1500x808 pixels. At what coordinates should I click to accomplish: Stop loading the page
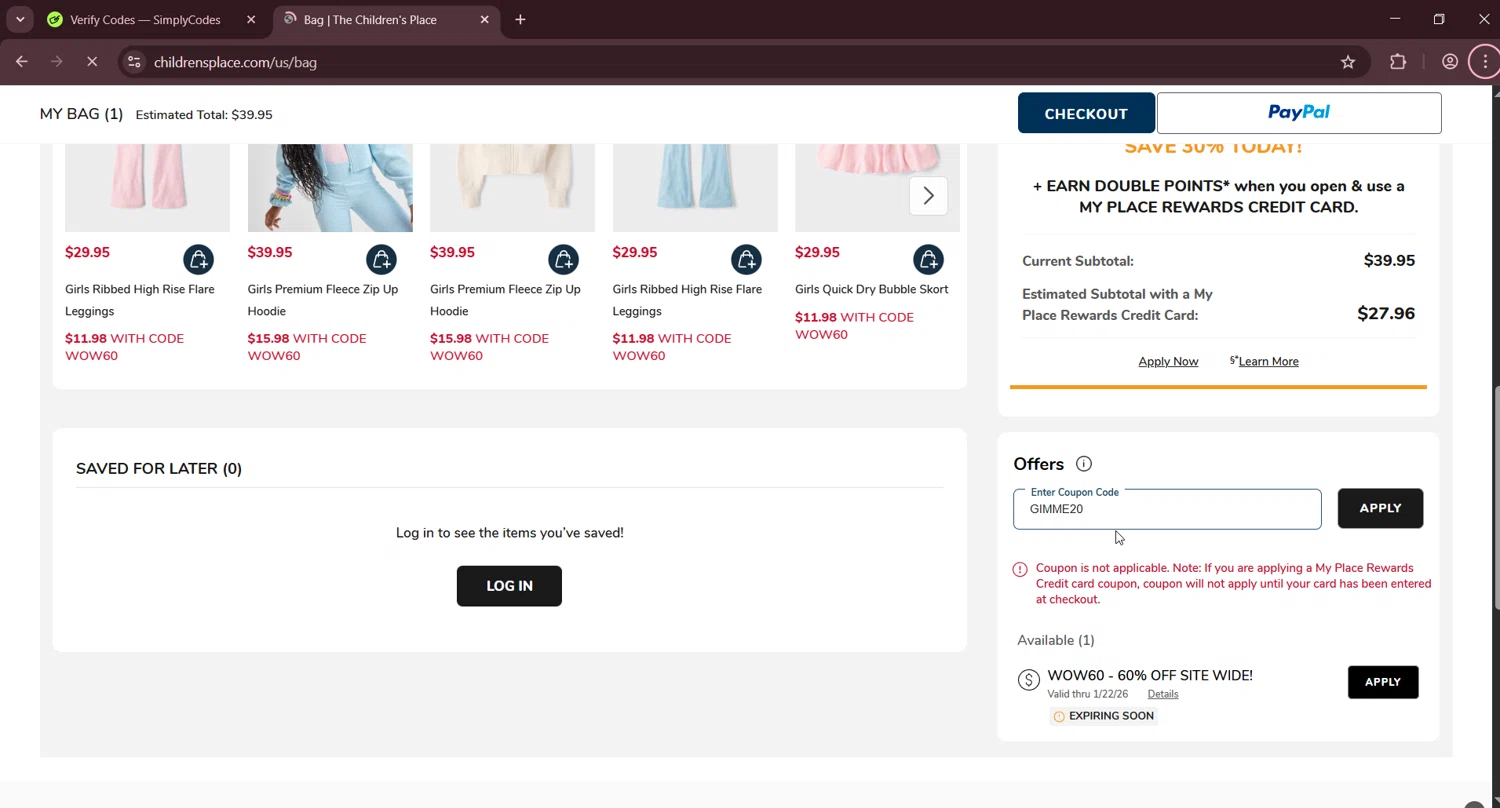tap(92, 62)
